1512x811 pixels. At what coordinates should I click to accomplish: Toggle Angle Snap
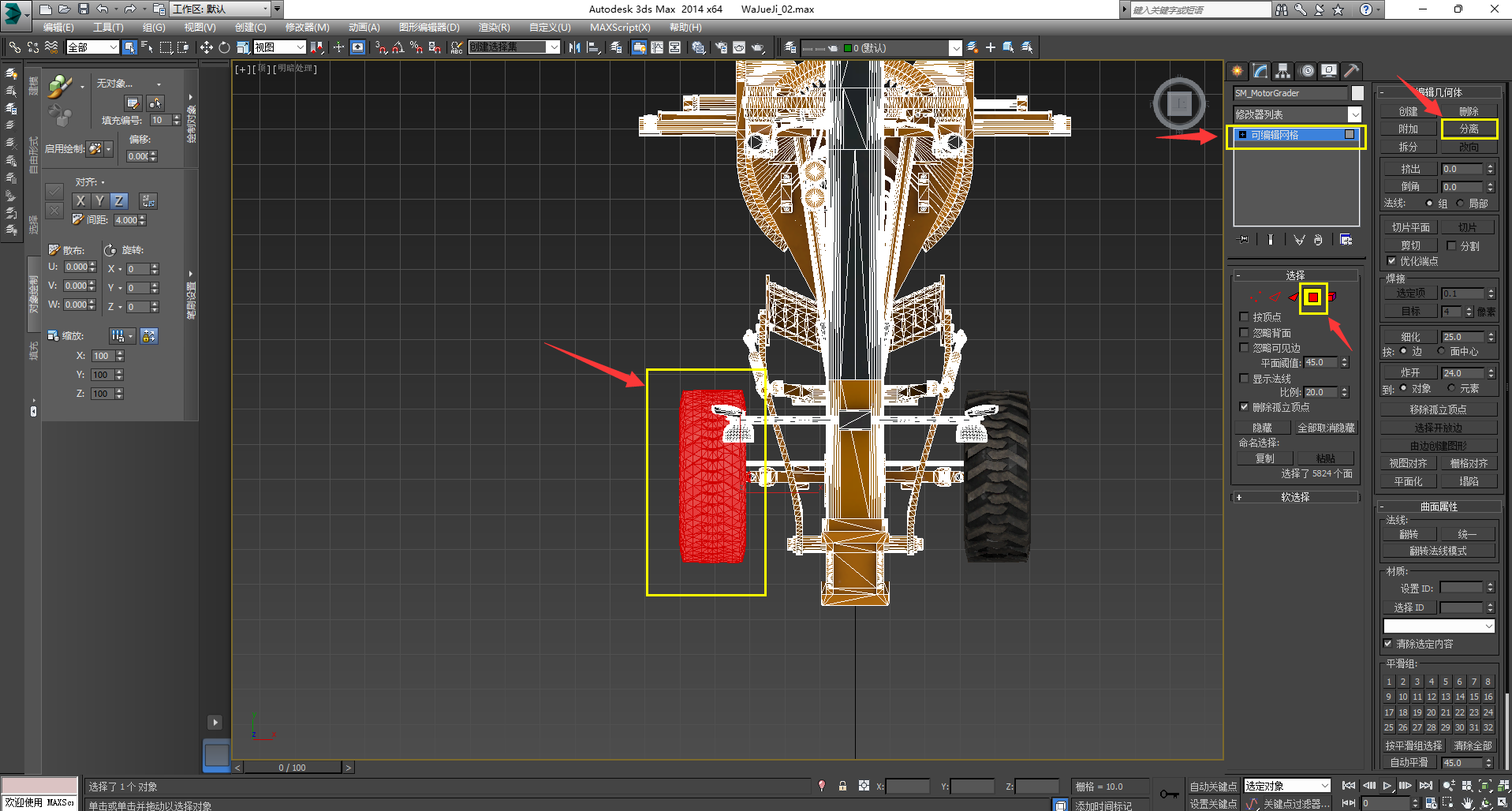398,47
